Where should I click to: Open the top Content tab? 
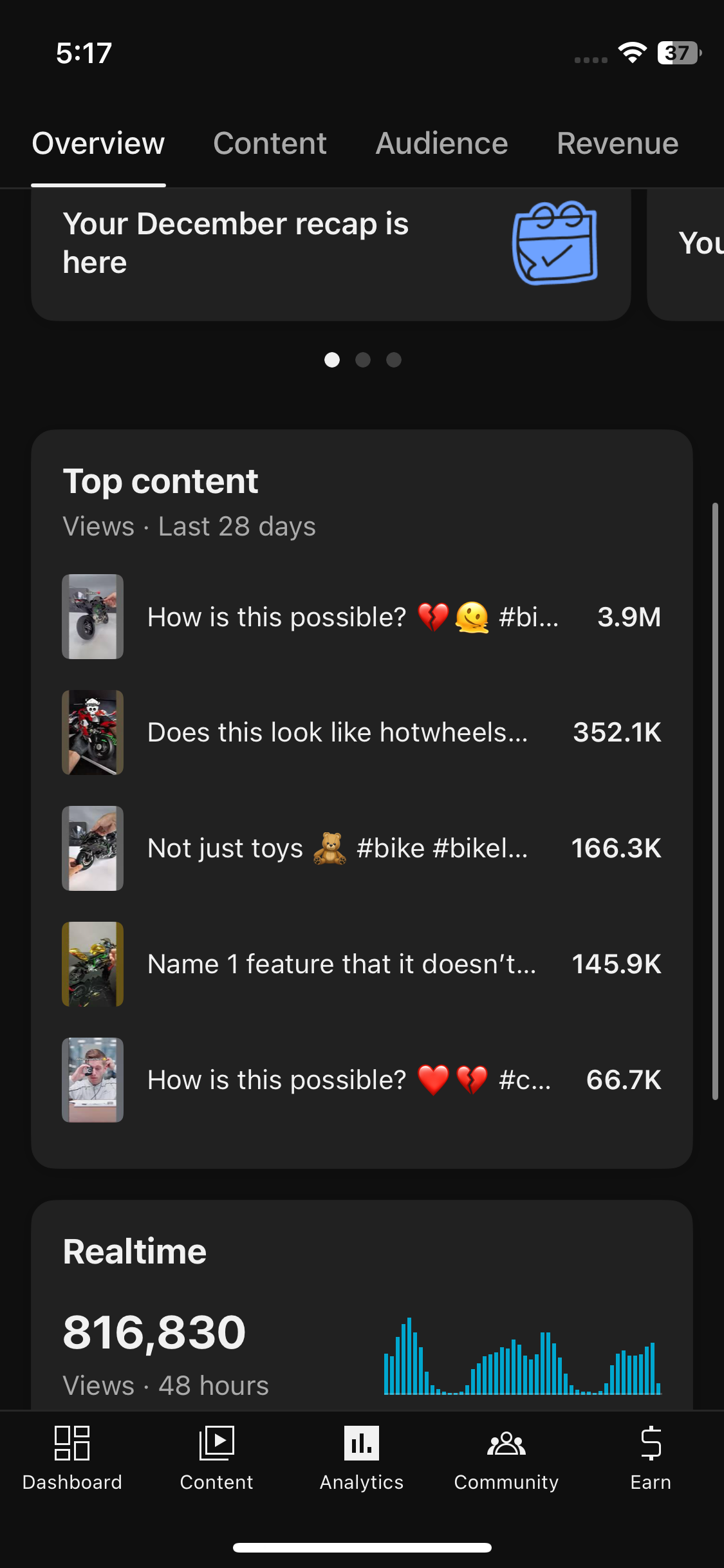click(x=270, y=143)
